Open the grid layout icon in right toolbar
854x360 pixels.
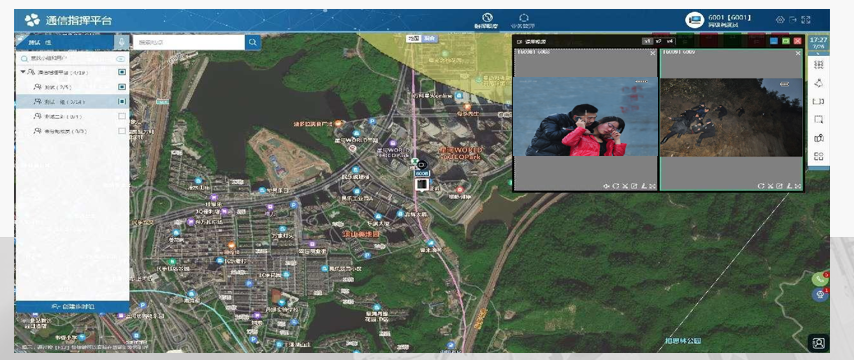[818, 156]
